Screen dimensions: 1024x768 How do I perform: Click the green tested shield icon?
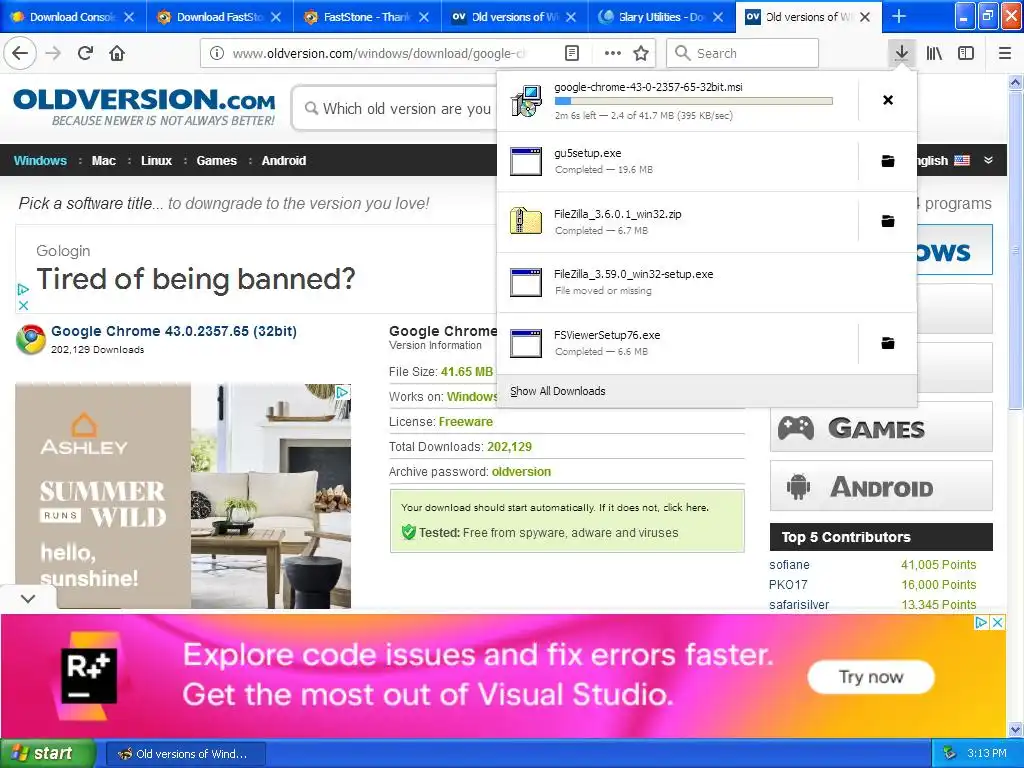tap(409, 532)
